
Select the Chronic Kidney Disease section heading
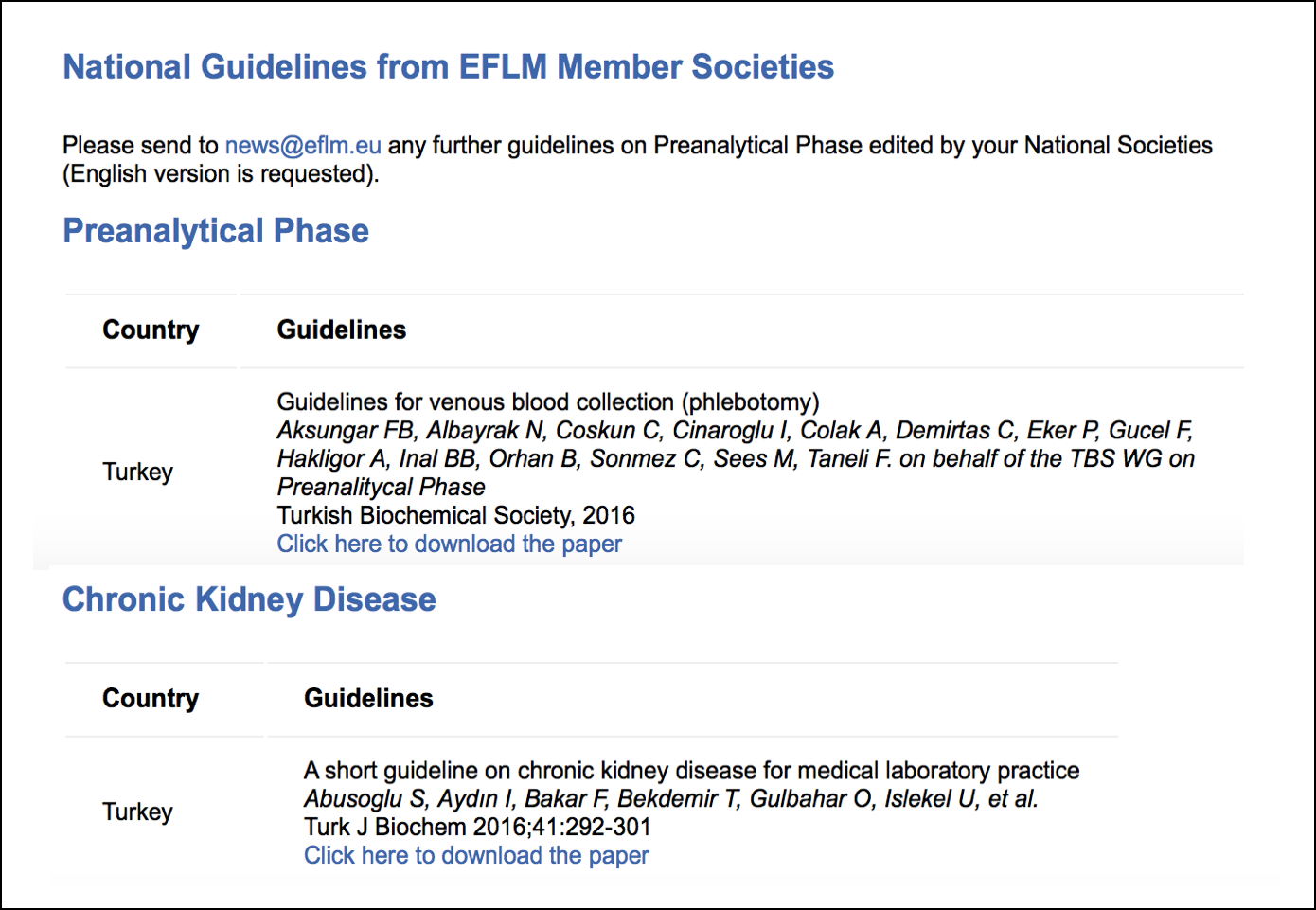click(249, 599)
